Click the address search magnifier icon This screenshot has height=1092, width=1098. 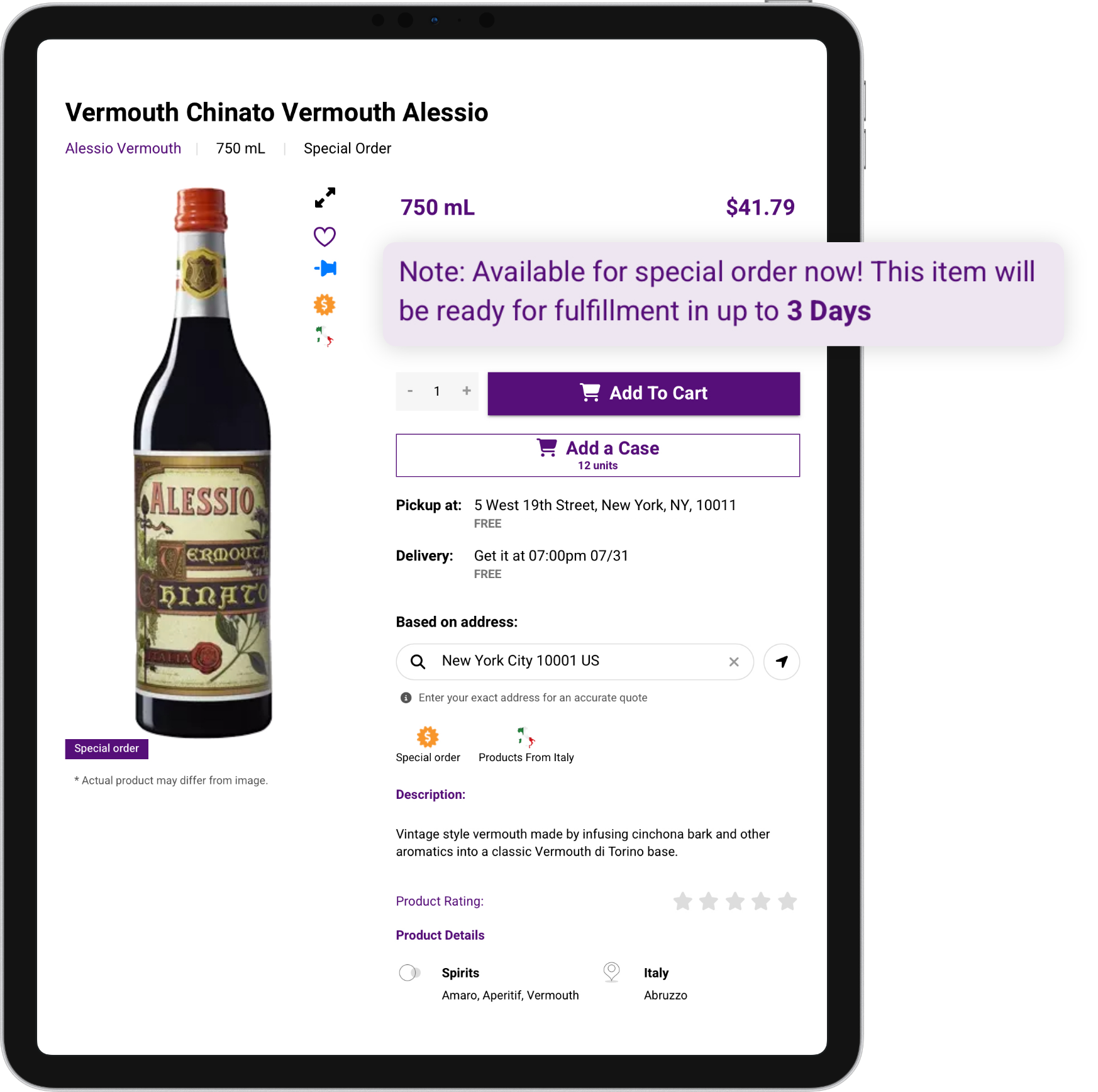[418, 662]
